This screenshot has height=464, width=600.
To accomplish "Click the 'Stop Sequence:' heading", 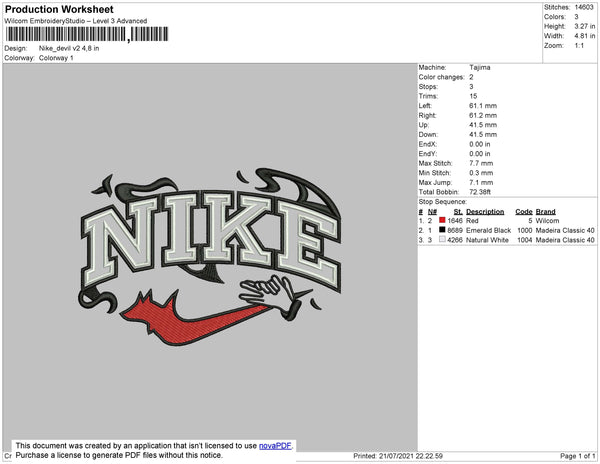I will (x=442, y=202).
